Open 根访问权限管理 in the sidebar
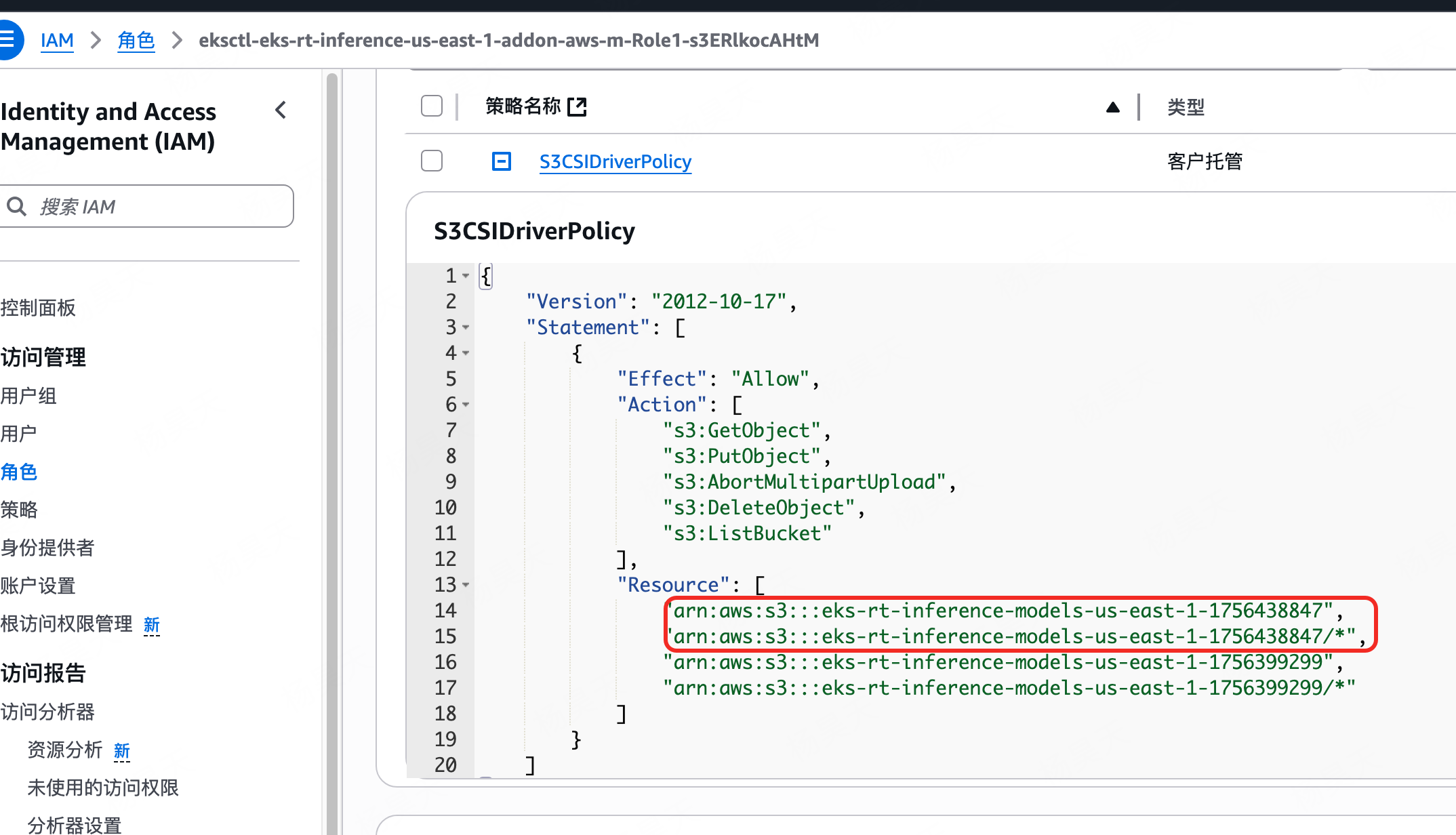The height and width of the screenshot is (835, 1456). [x=66, y=624]
